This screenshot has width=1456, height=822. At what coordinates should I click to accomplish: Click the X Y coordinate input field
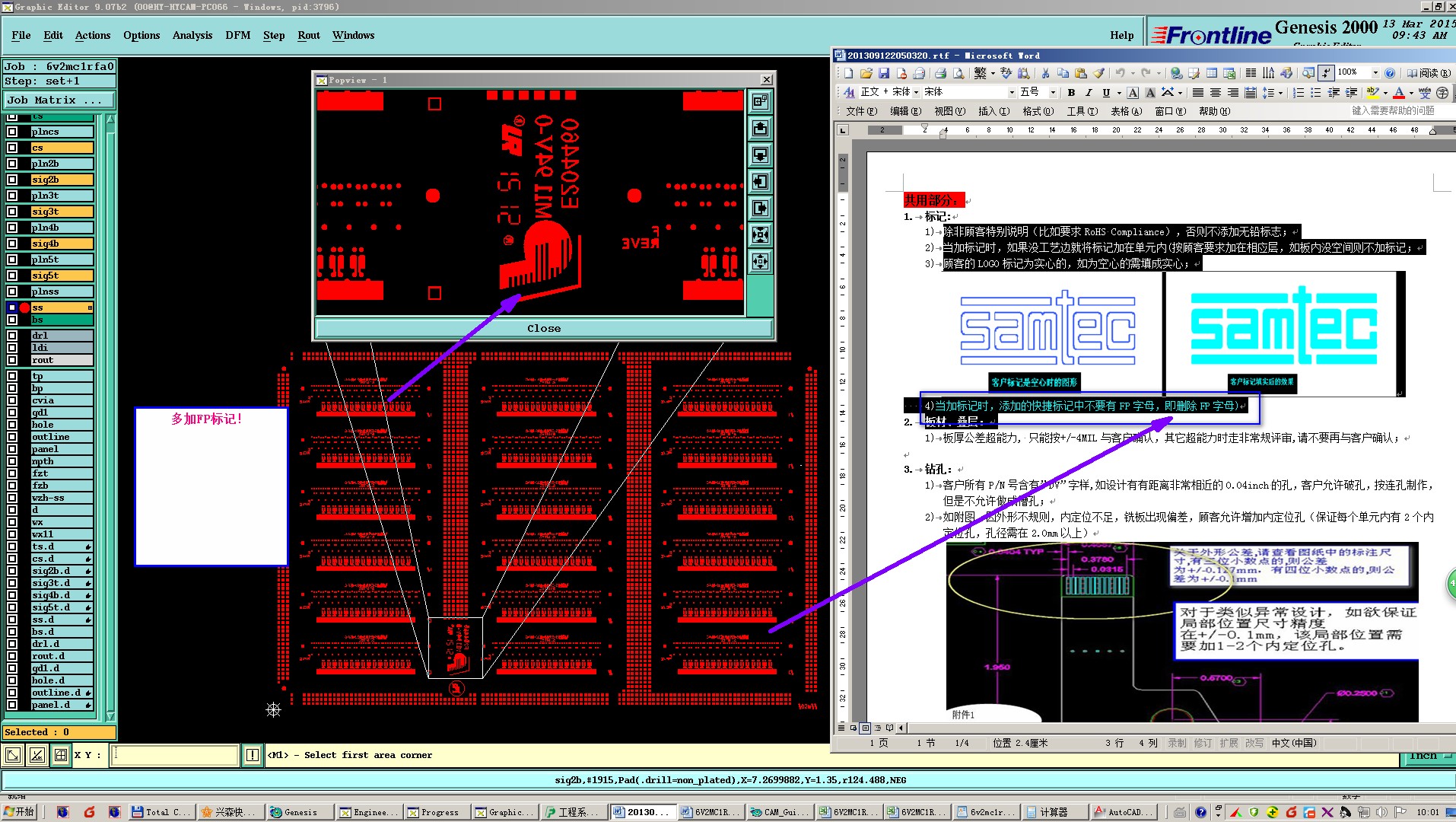coord(176,755)
